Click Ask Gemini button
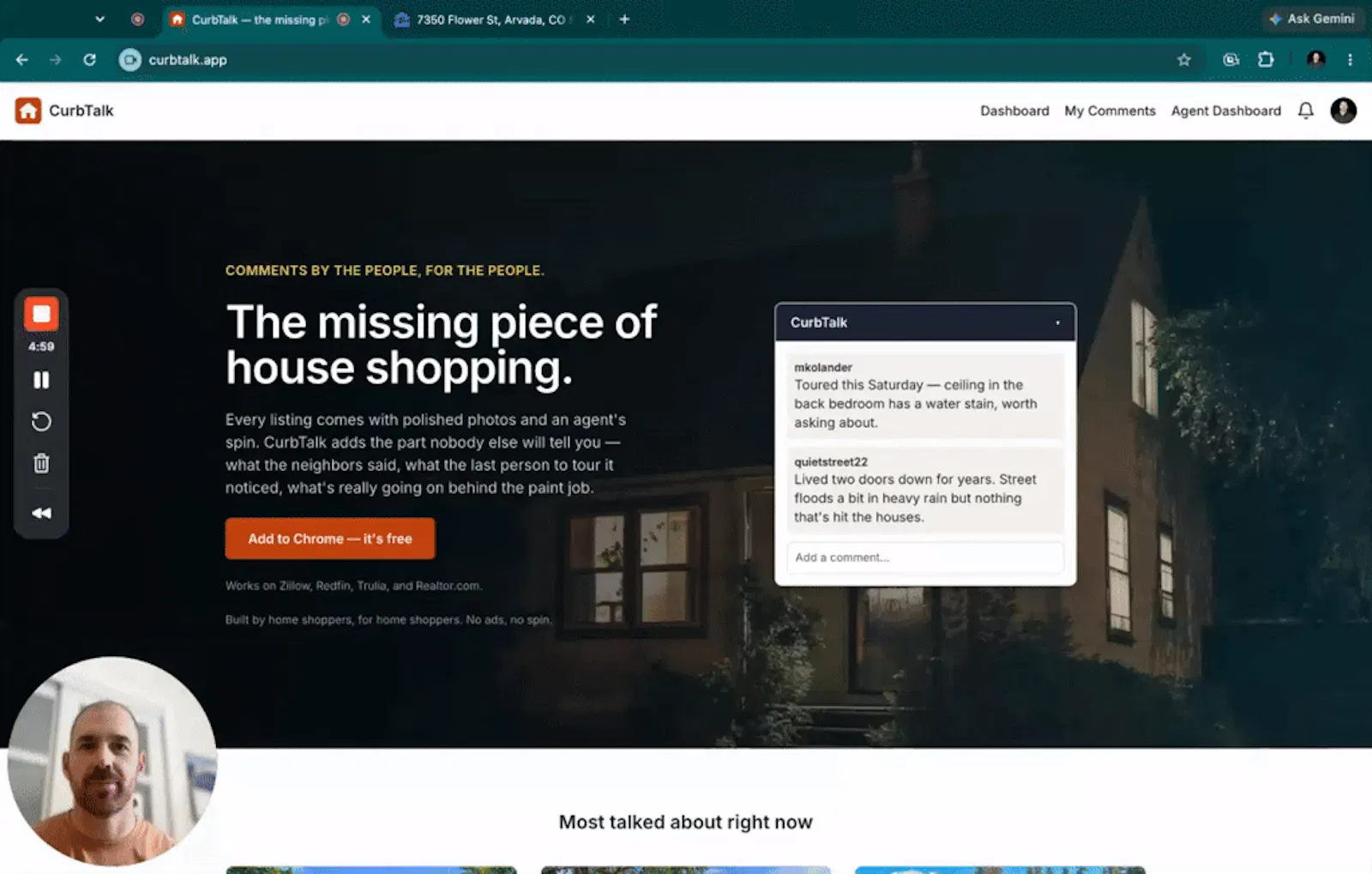The height and width of the screenshot is (874, 1372). [1312, 19]
